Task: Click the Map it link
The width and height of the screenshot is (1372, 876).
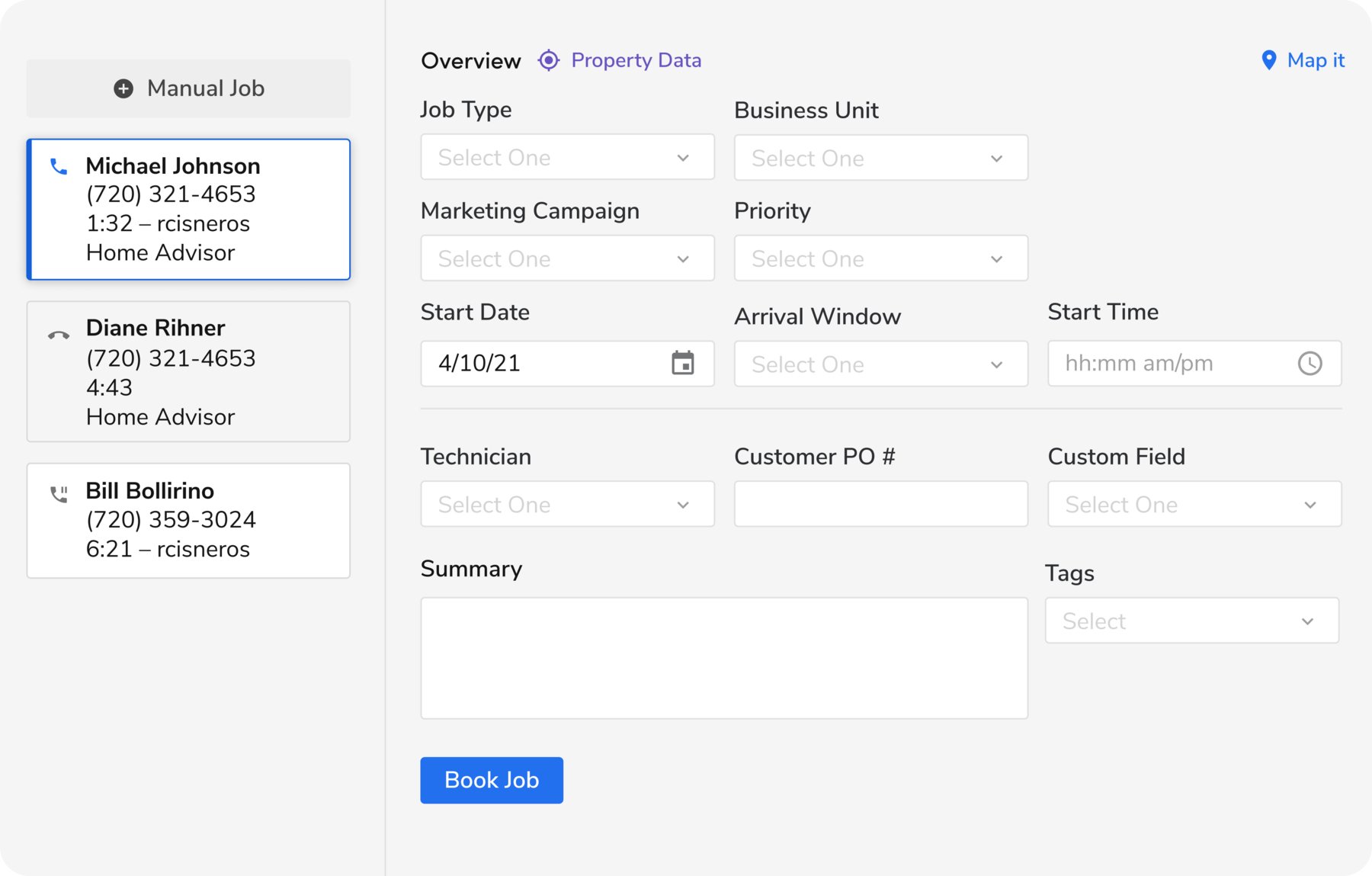Action: coord(1314,60)
